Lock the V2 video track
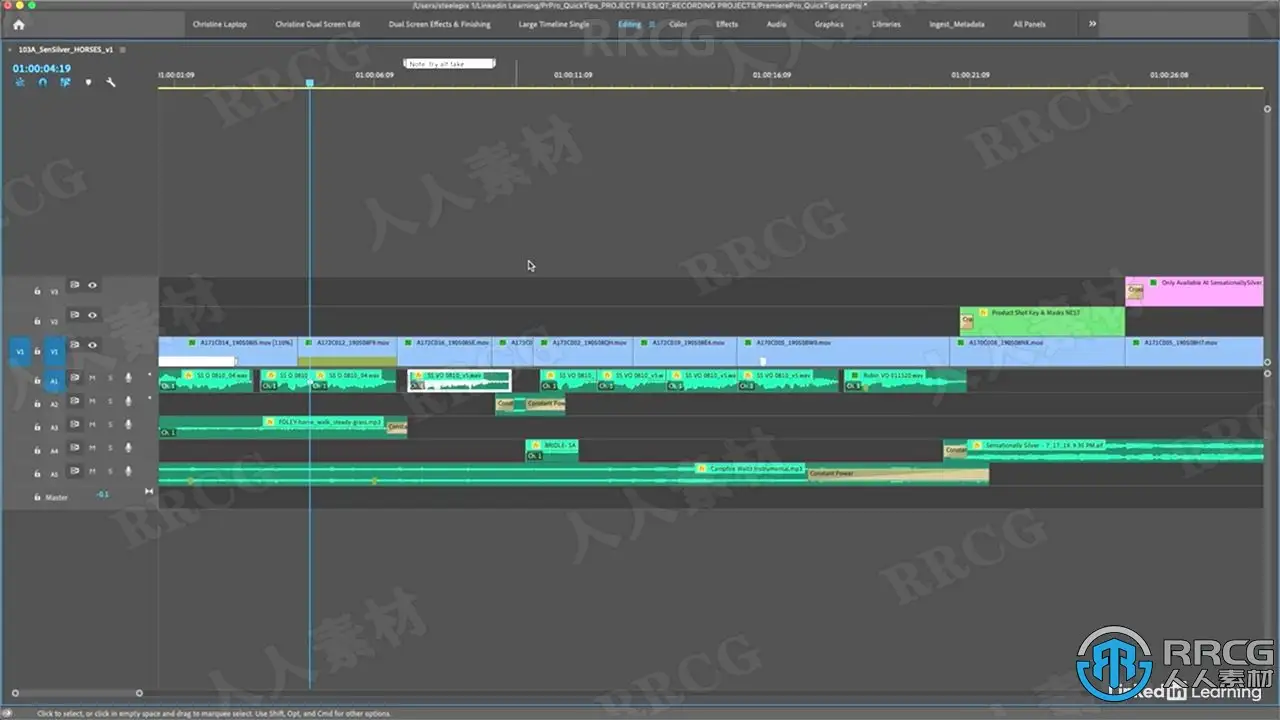The image size is (1280, 720). [x=37, y=321]
